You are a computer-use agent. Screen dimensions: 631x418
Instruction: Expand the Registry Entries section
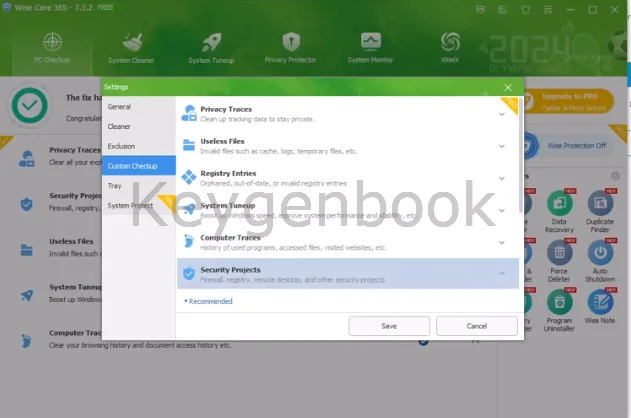(501, 178)
